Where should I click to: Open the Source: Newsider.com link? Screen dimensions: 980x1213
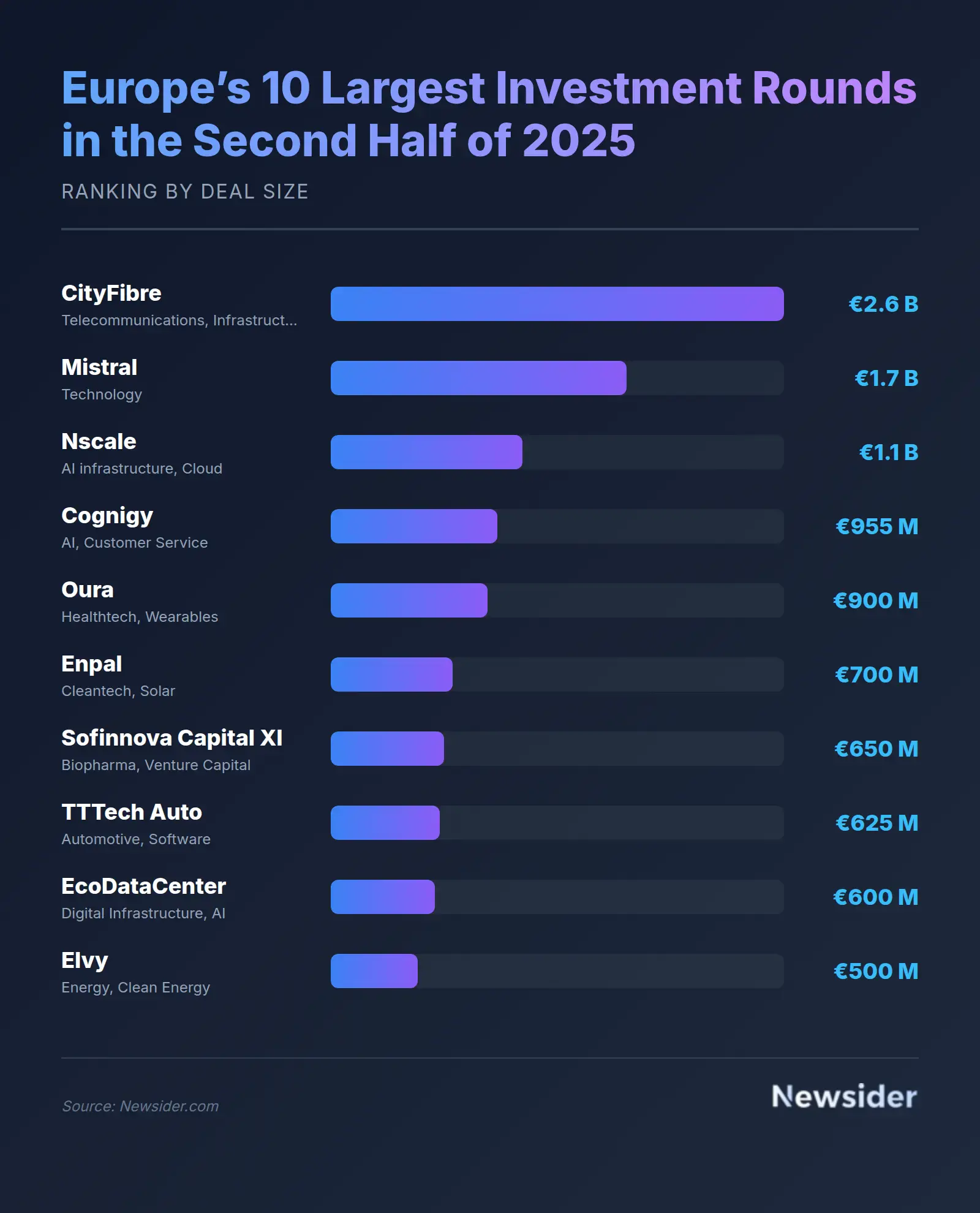click(140, 1106)
